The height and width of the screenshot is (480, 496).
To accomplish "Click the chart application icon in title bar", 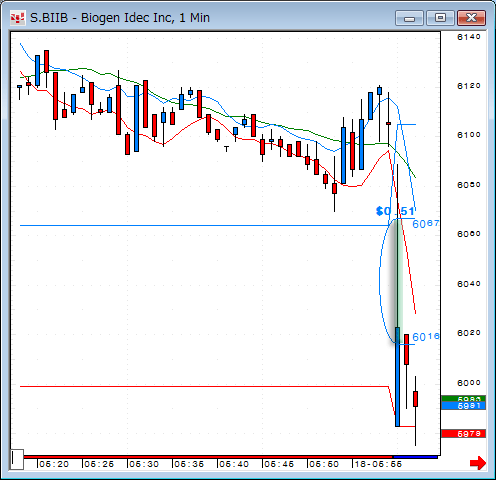I will pos(18,18).
